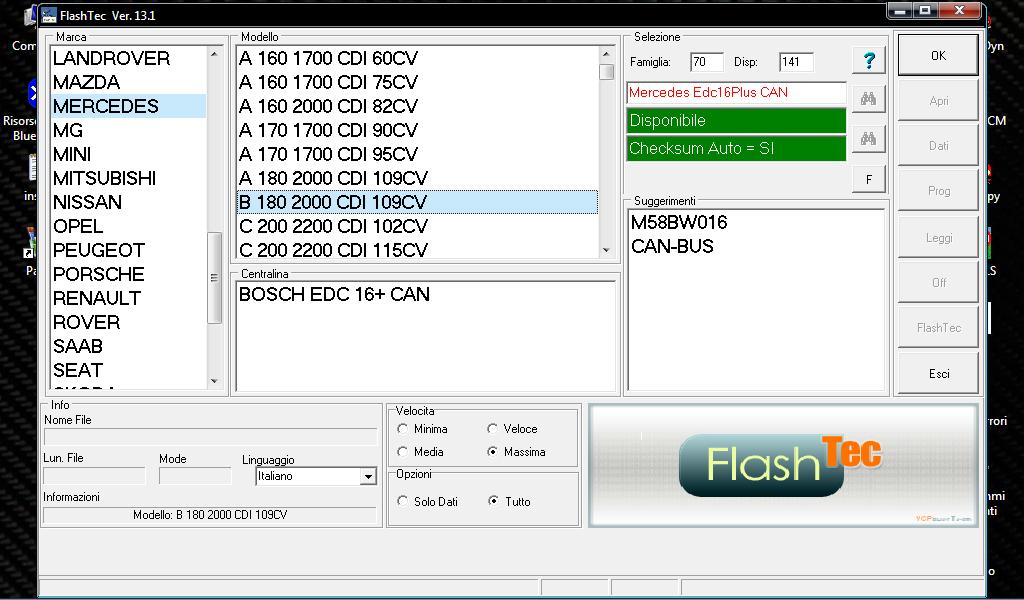Select NISSAN in the Marca list
The image size is (1024, 600).
129,202
